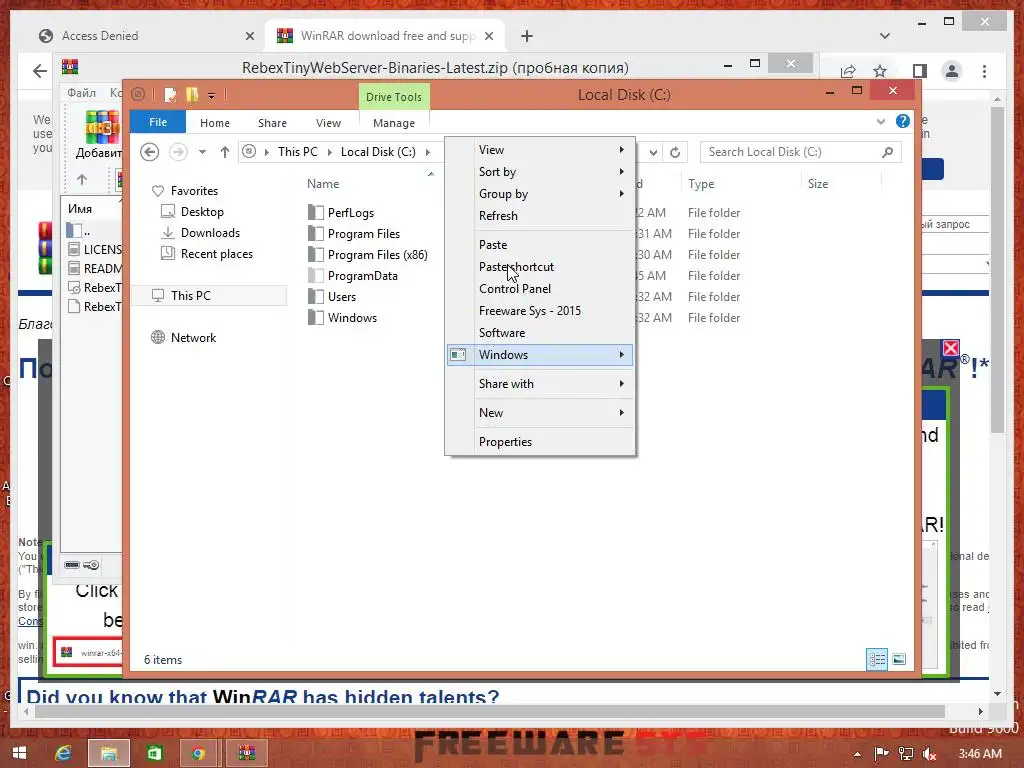This screenshot has height=768, width=1024.
Task: Open the Group by submenu
Action: point(540,194)
